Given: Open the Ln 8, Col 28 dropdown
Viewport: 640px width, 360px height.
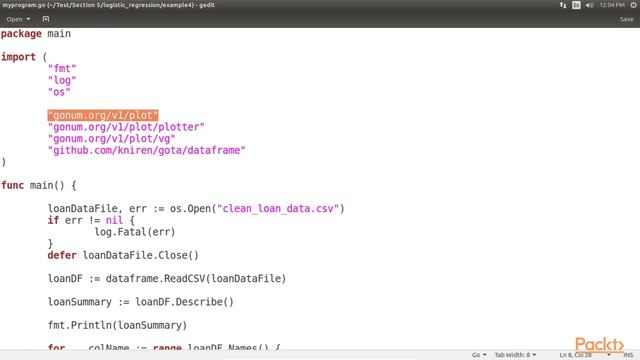Looking at the screenshot, I should coord(585,355).
